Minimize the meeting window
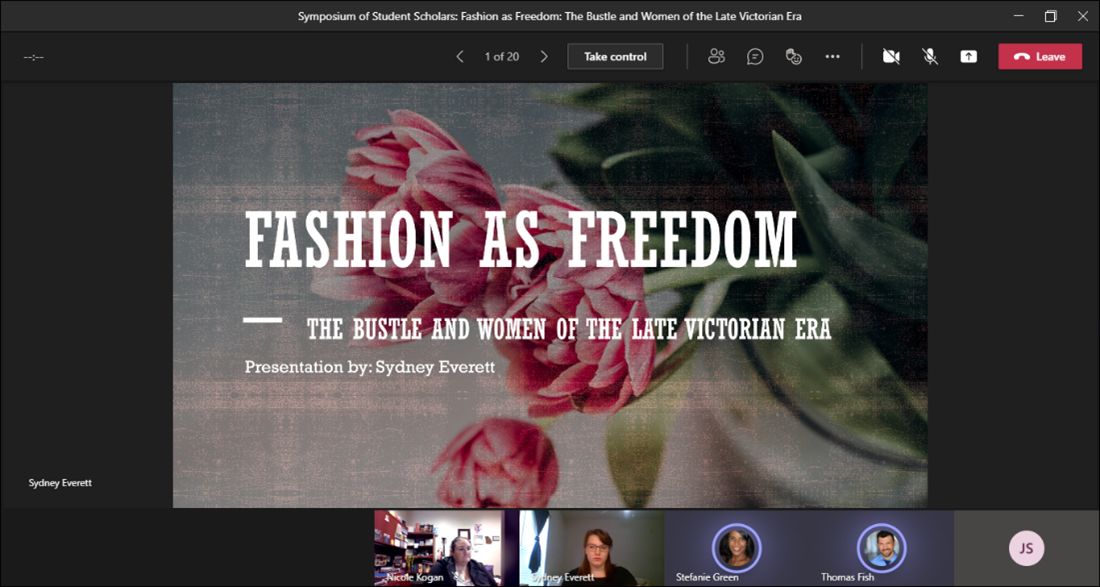The image size is (1100, 587). click(1018, 16)
